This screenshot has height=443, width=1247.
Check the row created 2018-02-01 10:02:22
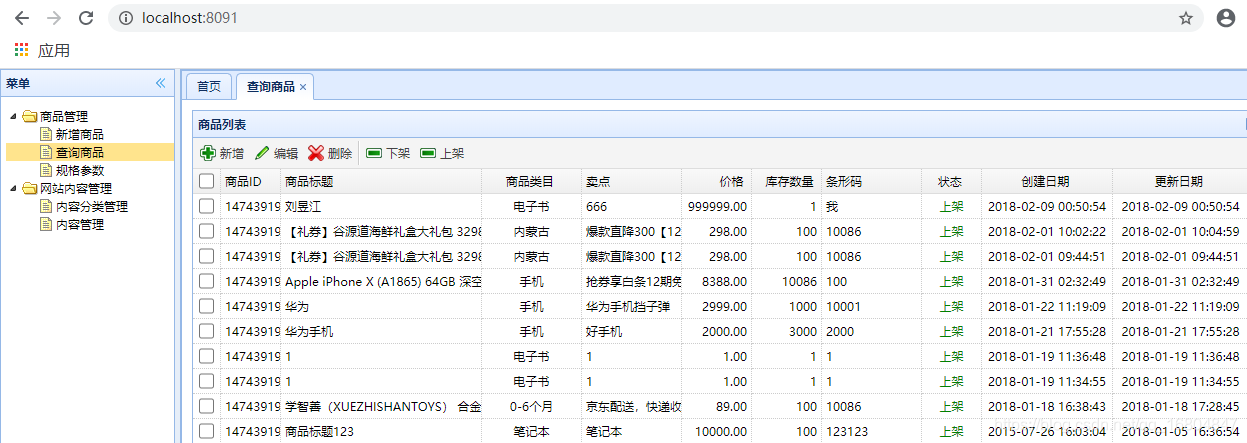206,231
